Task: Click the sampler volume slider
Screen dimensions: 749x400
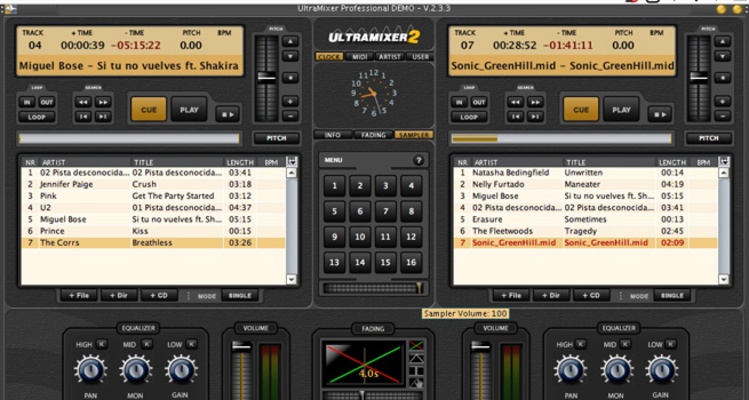Action: (373, 288)
